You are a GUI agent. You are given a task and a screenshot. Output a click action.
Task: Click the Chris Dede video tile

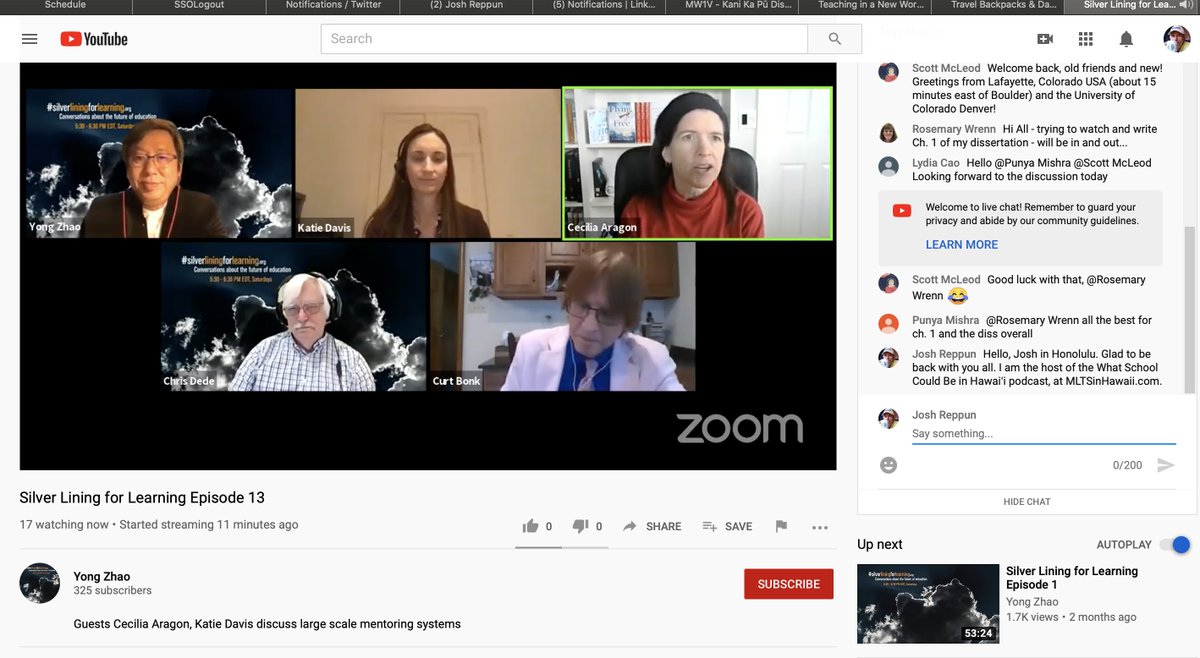(294, 316)
